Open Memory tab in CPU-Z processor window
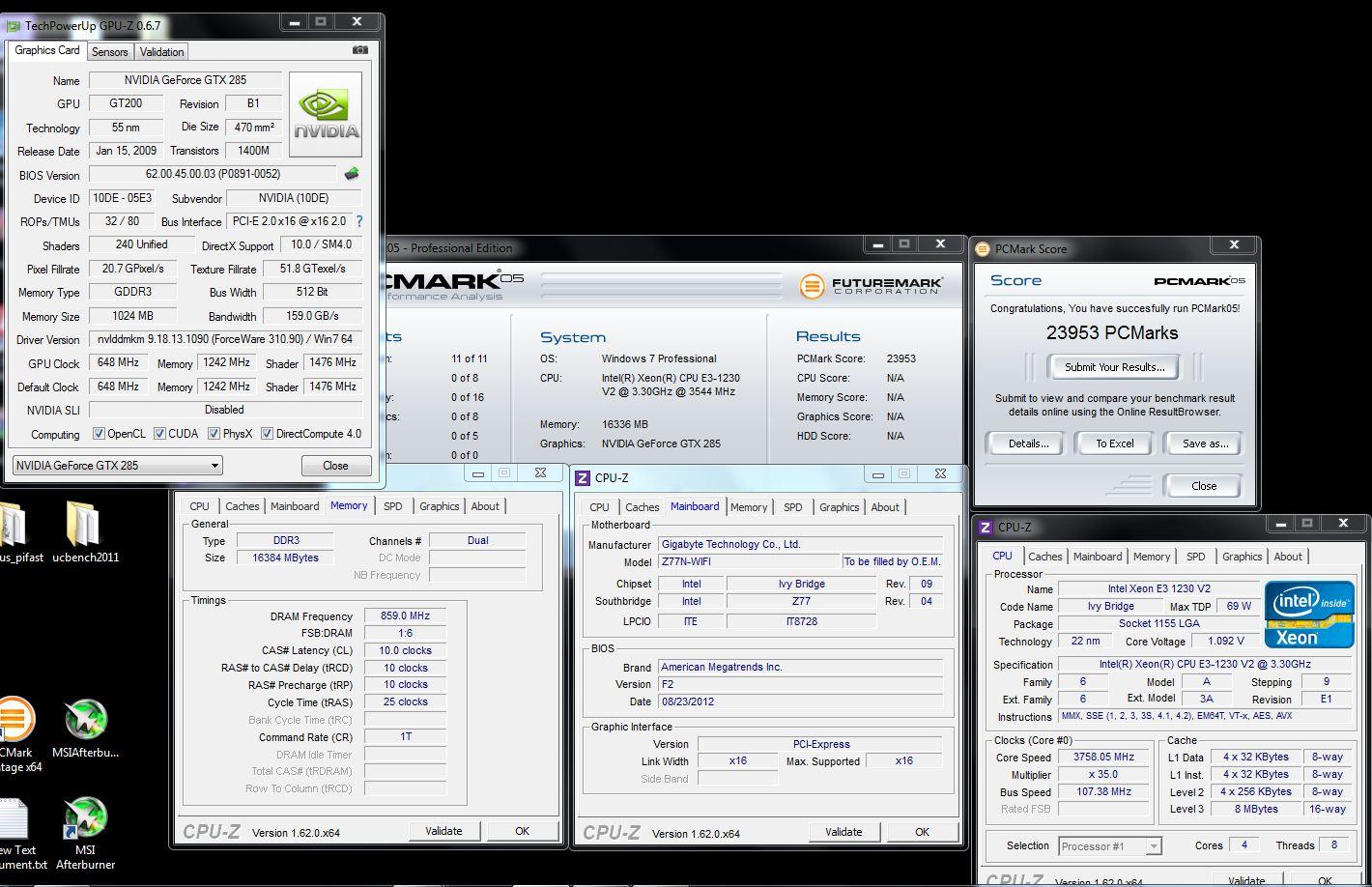This screenshot has height=887, width=1372. 1152,557
